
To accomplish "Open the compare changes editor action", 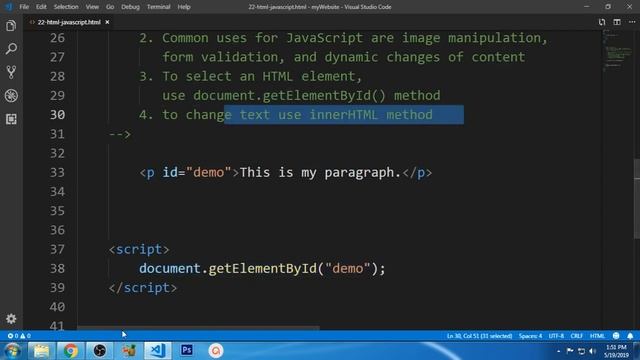I will tap(602, 22).
